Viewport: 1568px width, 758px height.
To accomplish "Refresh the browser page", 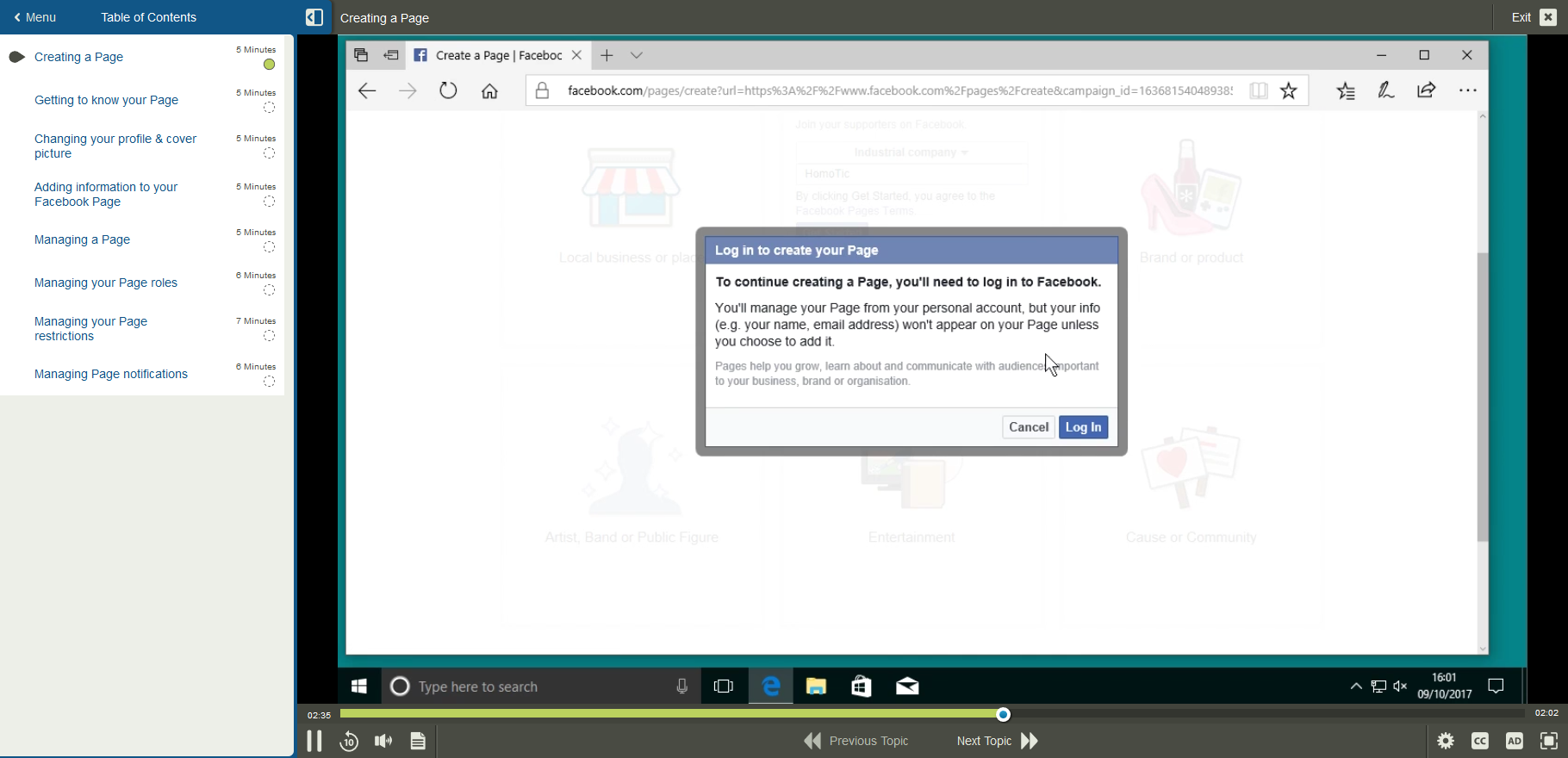I will 448,90.
